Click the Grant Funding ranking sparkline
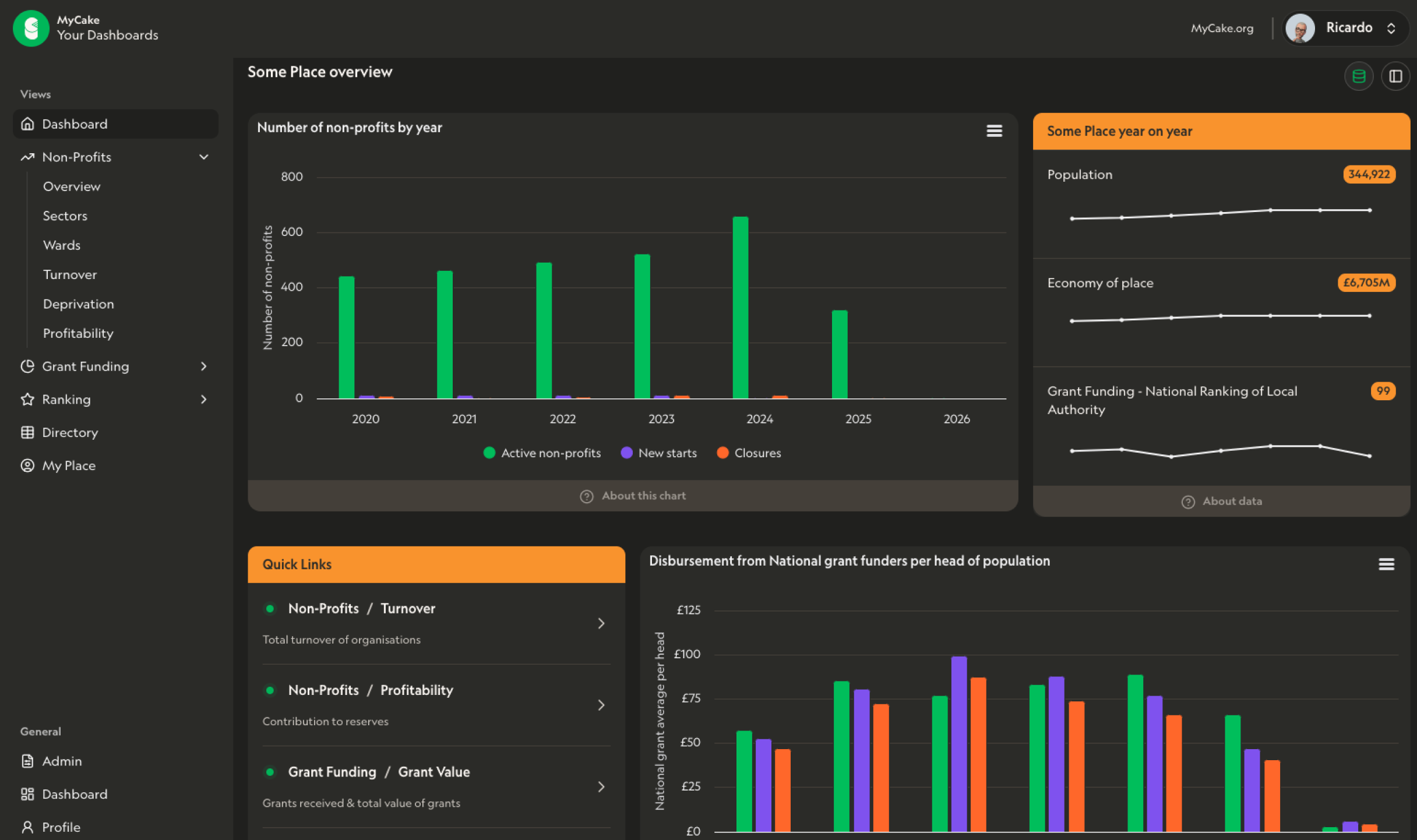 click(x=1221, y=451)
